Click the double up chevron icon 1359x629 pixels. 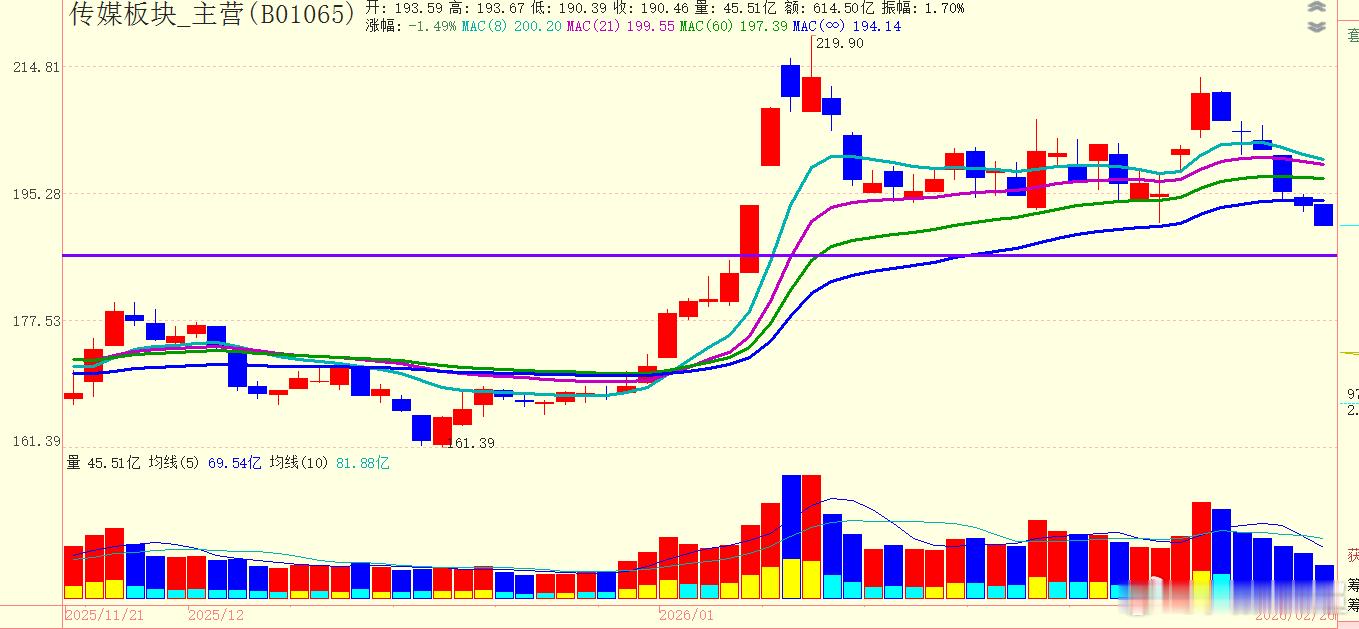[x=1317, y=8]
